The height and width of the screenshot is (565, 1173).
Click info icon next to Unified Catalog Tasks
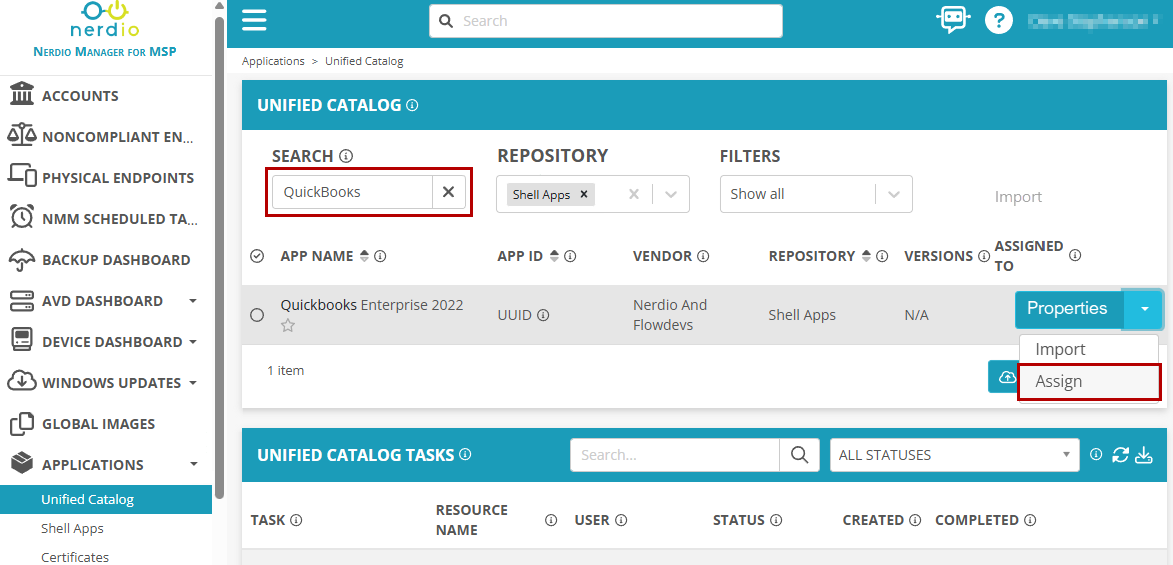pos(465,454)
